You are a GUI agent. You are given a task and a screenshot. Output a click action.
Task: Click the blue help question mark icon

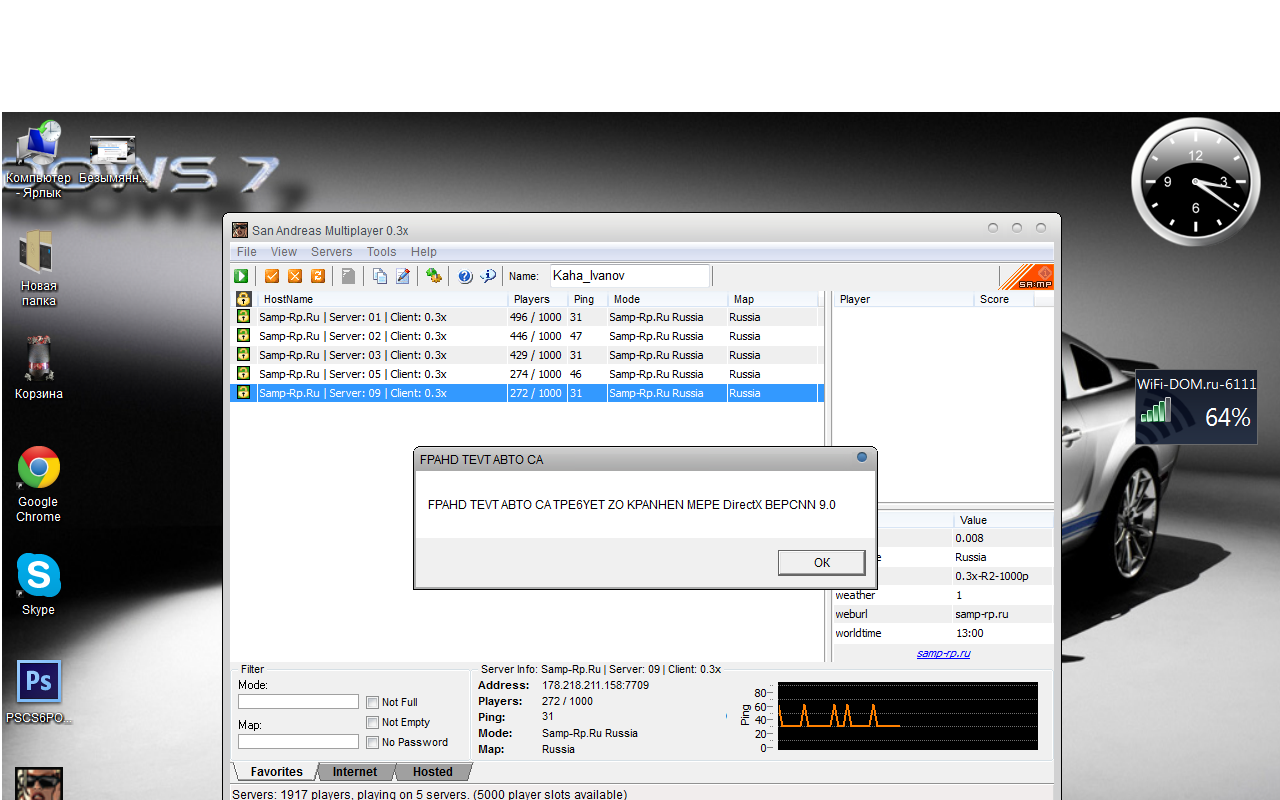point(465,276)
